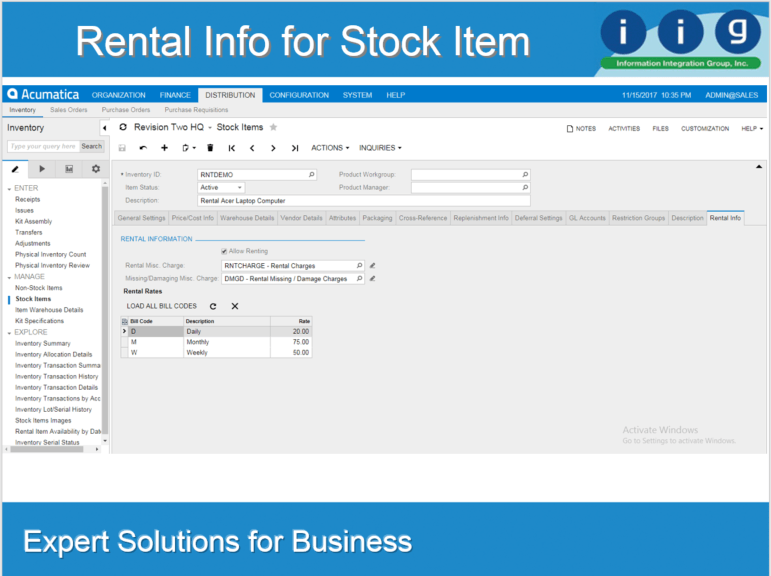Click the grid column configuration icon
Image resolution: width=771 pixels, height=576 pixels.
pyautogui.click(x=124, y=321)
